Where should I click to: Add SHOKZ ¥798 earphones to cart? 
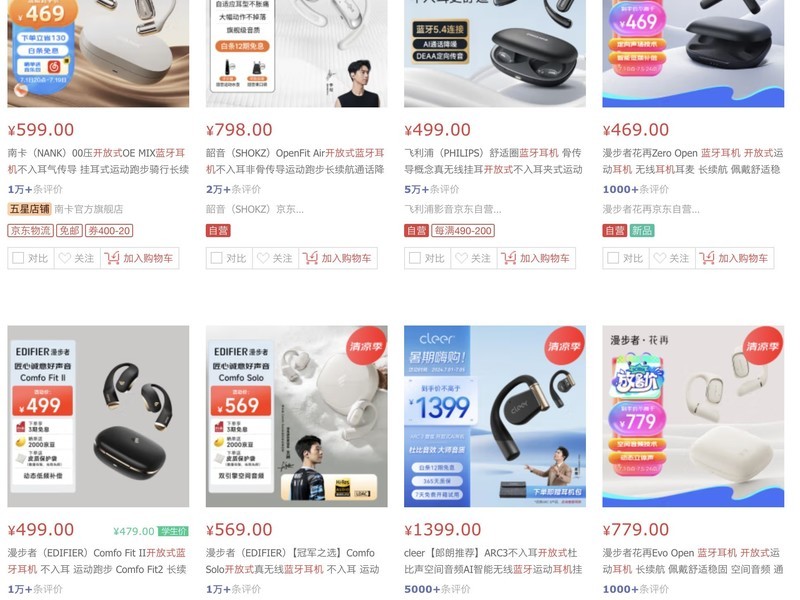(x=338, y=258)
